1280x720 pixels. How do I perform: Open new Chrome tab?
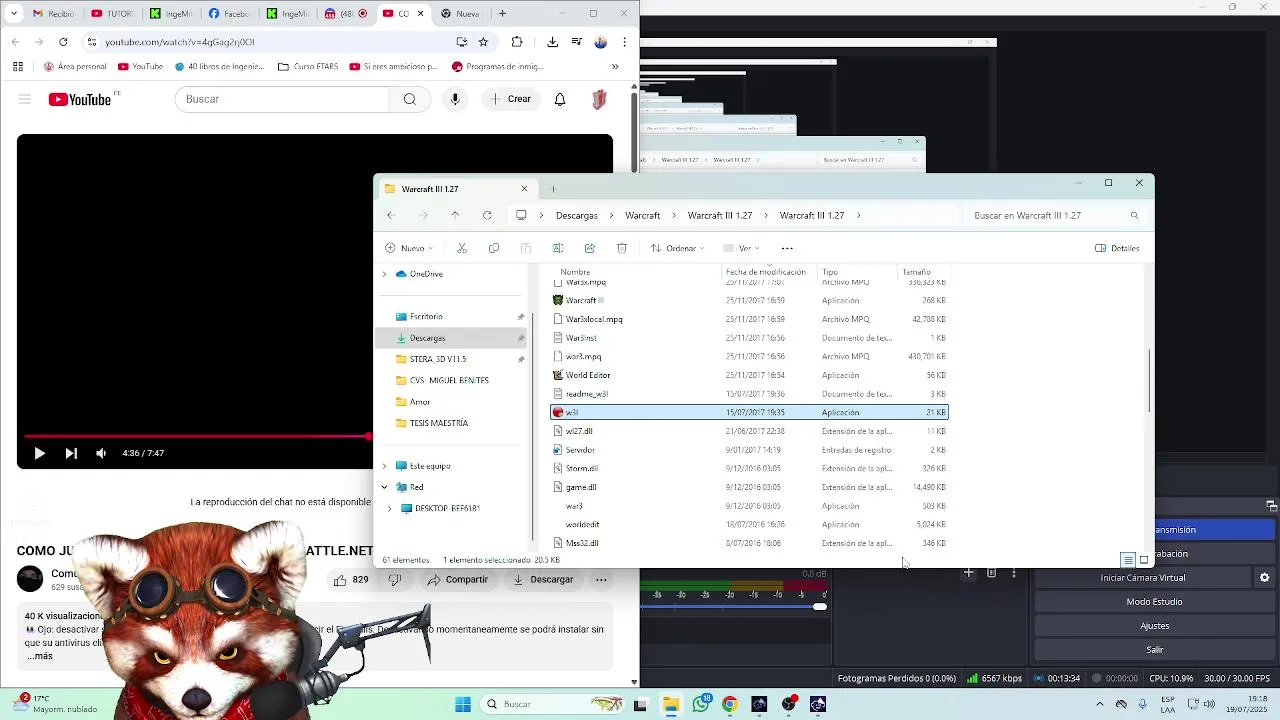502,14
